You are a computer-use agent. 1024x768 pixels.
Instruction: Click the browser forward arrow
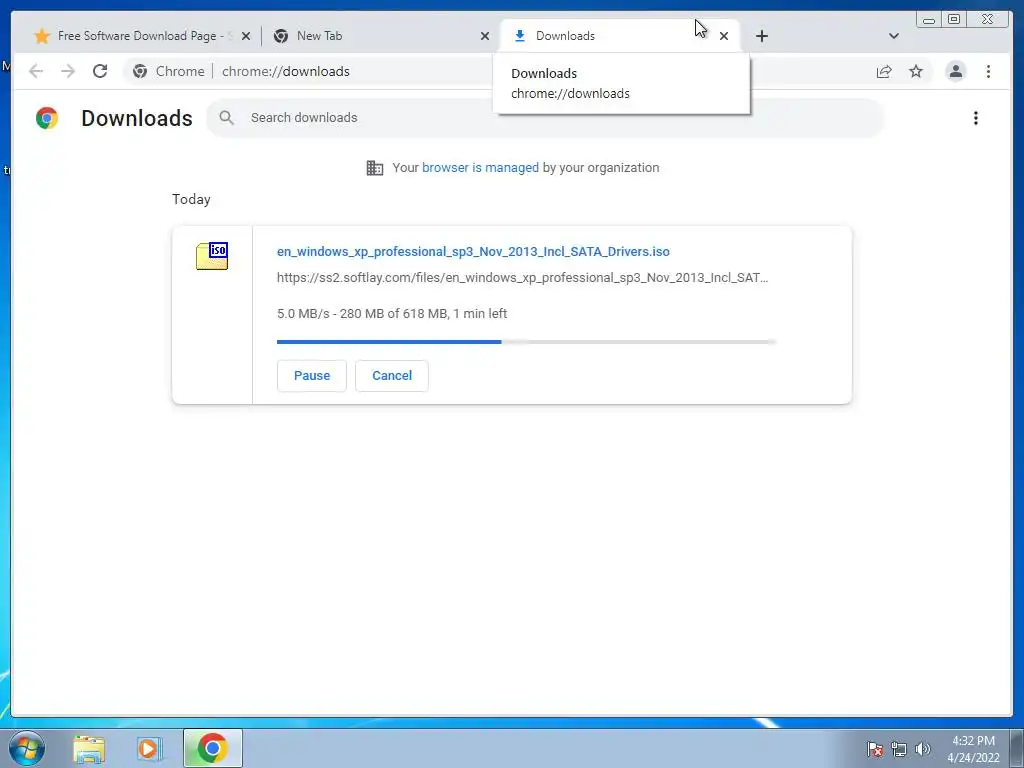[68, 71]
